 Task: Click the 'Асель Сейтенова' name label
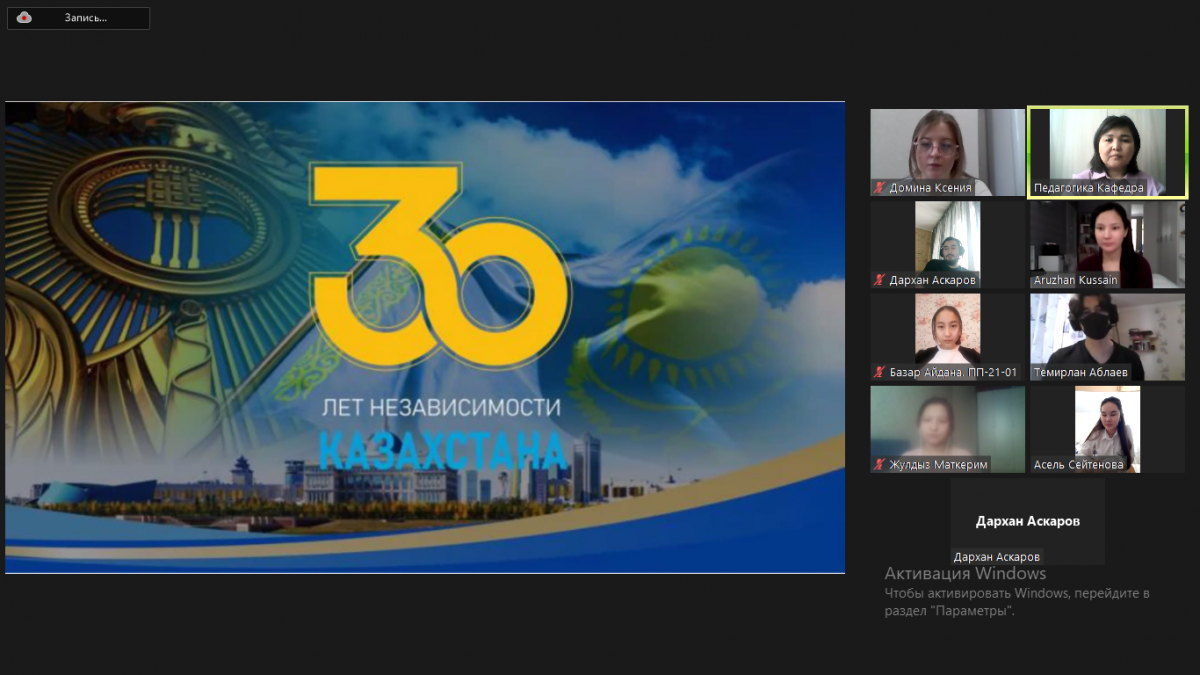pos(1079,464)
